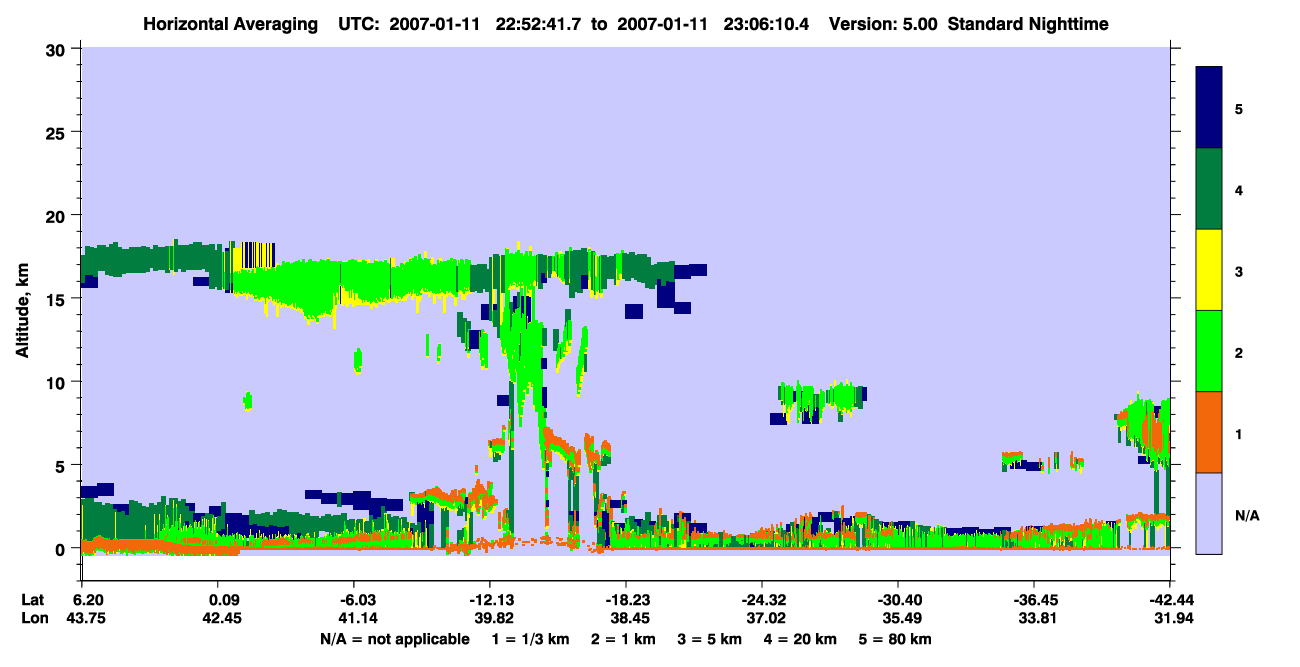The height and width of the screenshot is (667, 1300).
Task: Click the colorbar label '3'
Action: click(x=1239, y=270)
